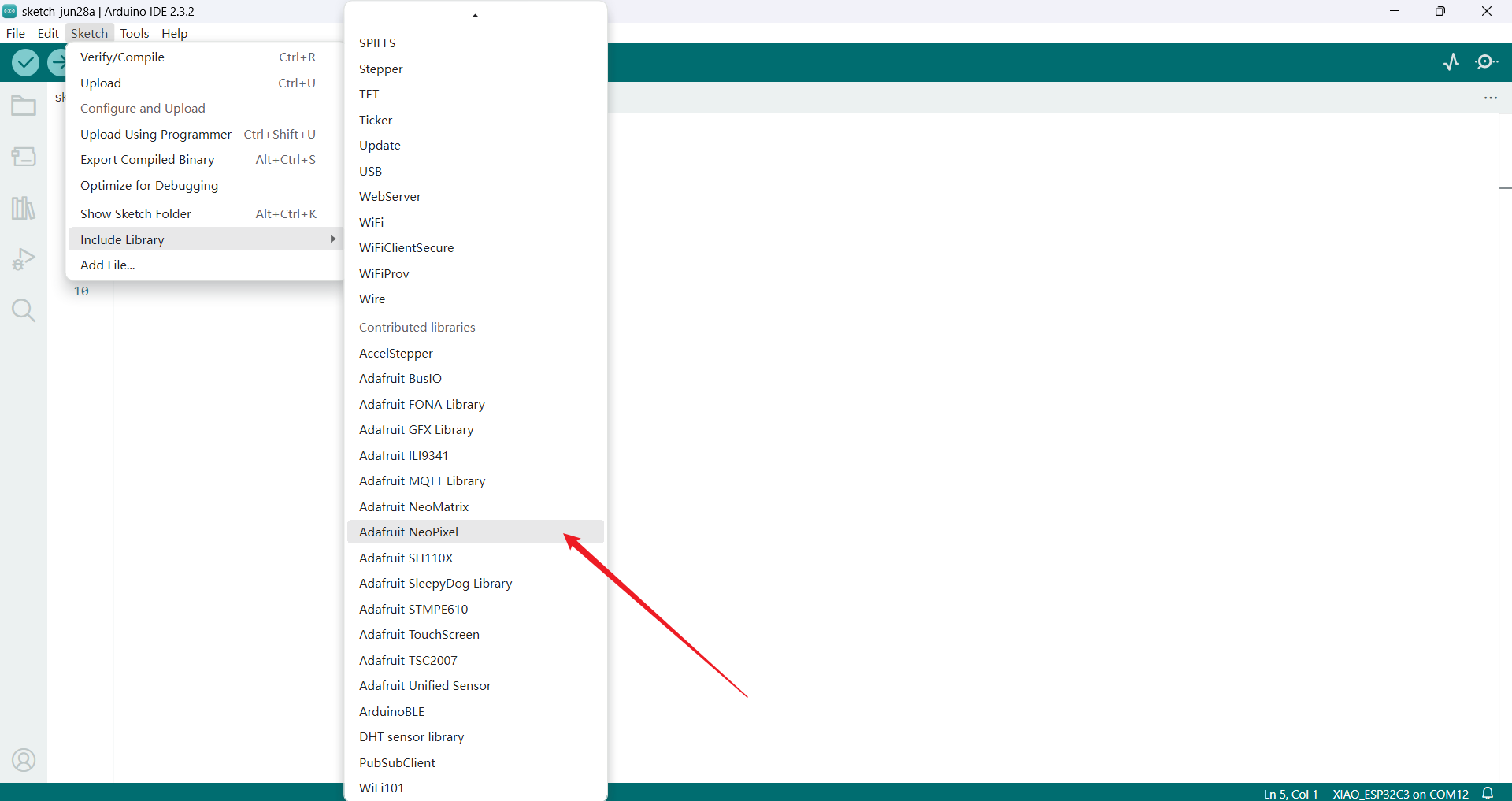Open the File menu

pyautogui.click(x=16, y=33)
